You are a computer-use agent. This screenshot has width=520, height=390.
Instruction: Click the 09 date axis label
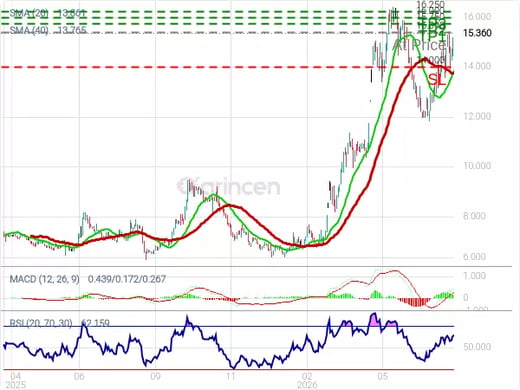(155, 377)
